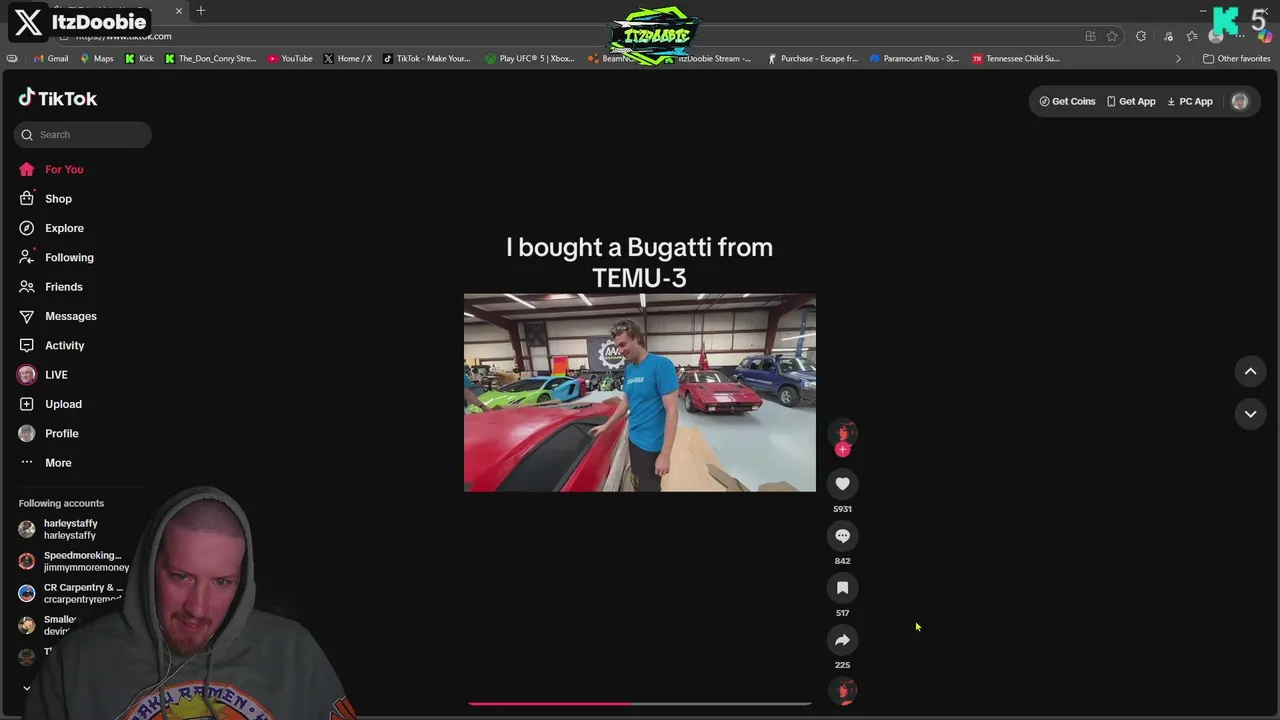The image size is (1280, 720).
Task: Show more bookmarks chevron
Action: (1178, 58)
